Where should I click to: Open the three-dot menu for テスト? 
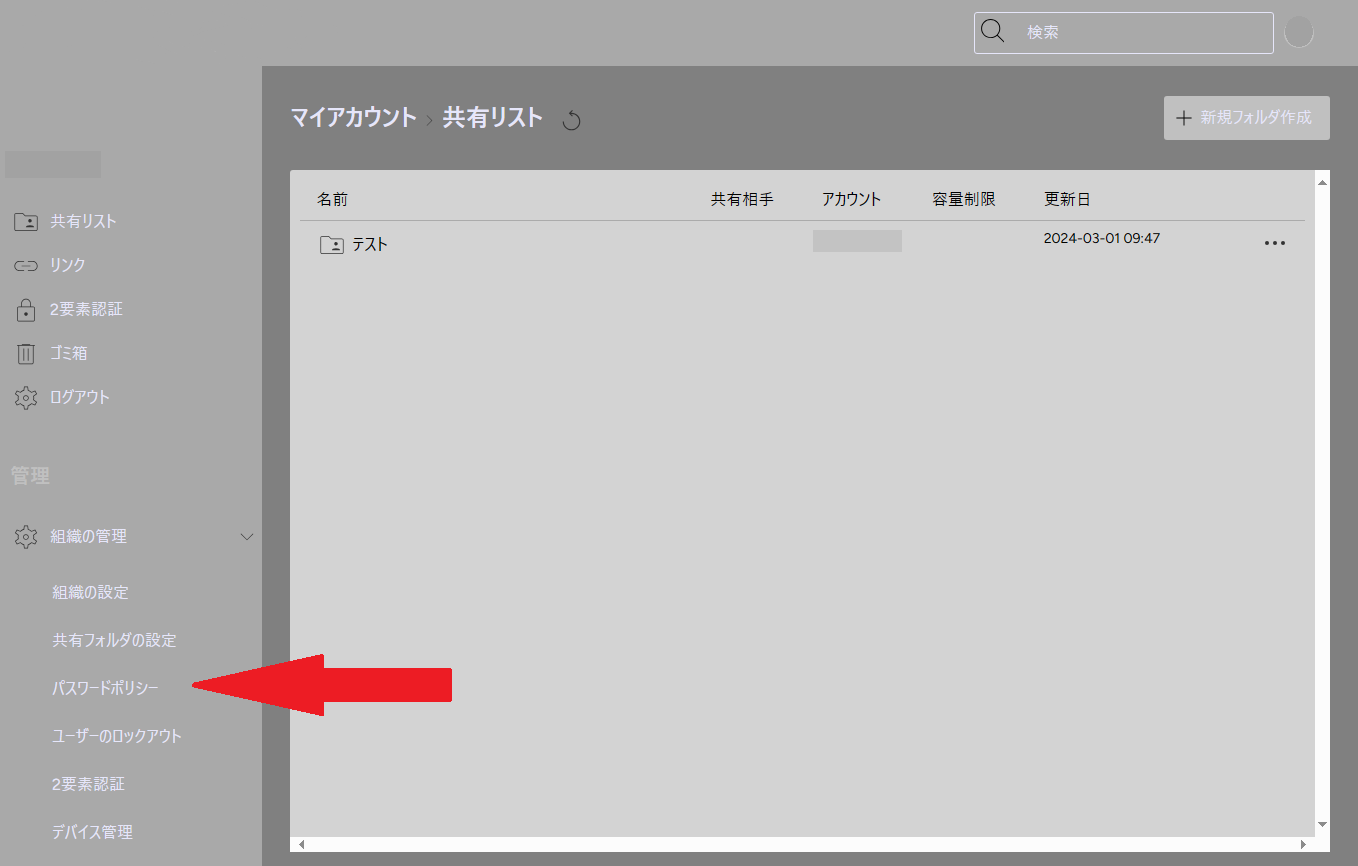[x=1274, y=243]
